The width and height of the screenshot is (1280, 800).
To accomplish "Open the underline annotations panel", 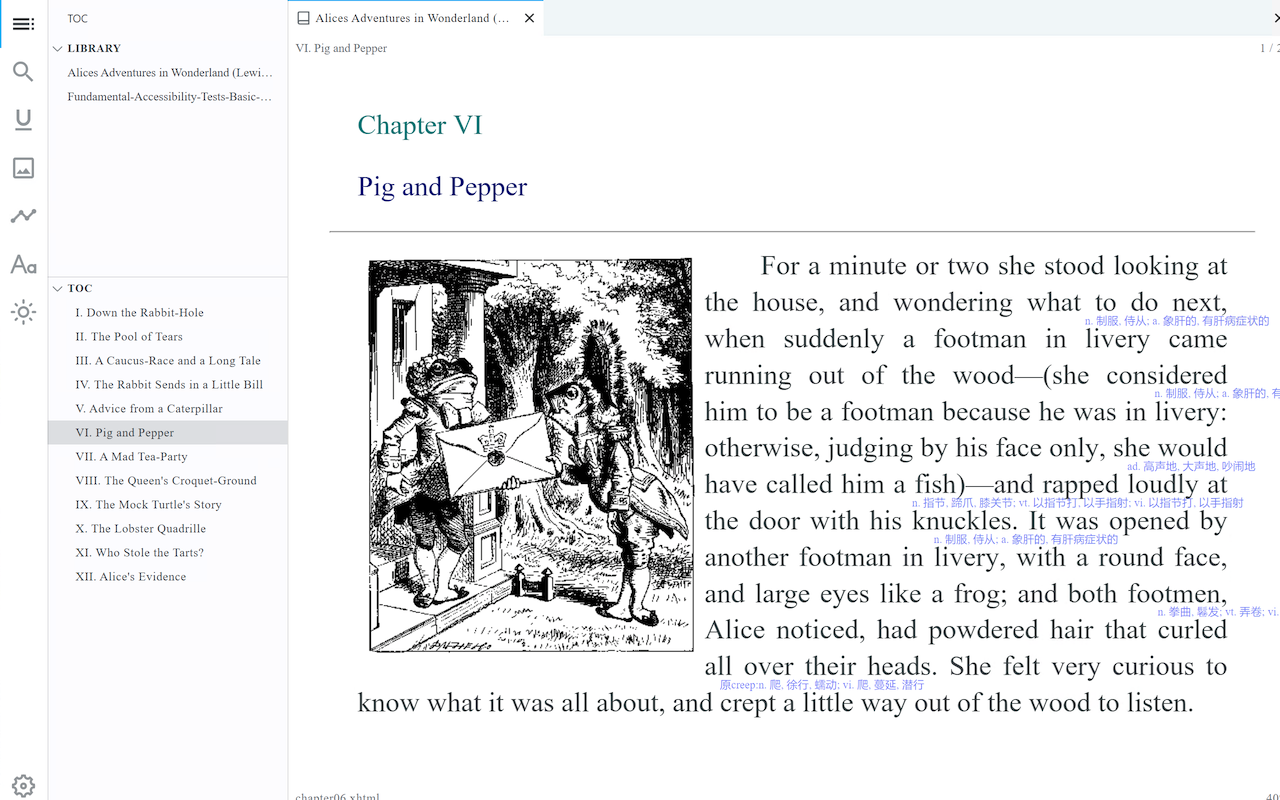I will point(23,120).
